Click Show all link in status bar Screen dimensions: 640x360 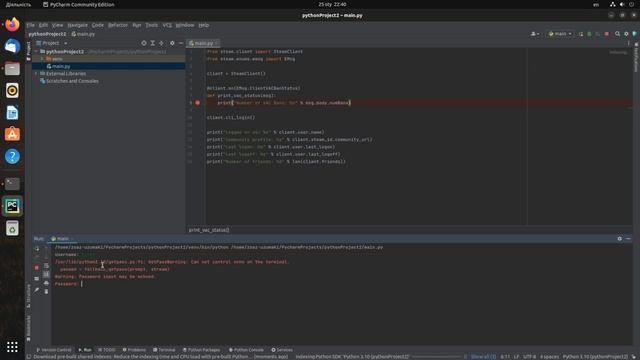483,357
